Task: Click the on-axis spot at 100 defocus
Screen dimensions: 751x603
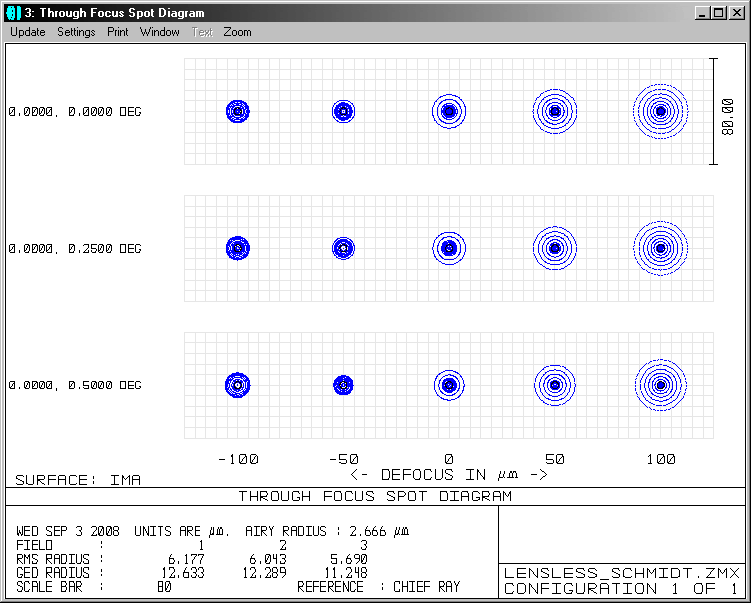Action: pos(660,111)
